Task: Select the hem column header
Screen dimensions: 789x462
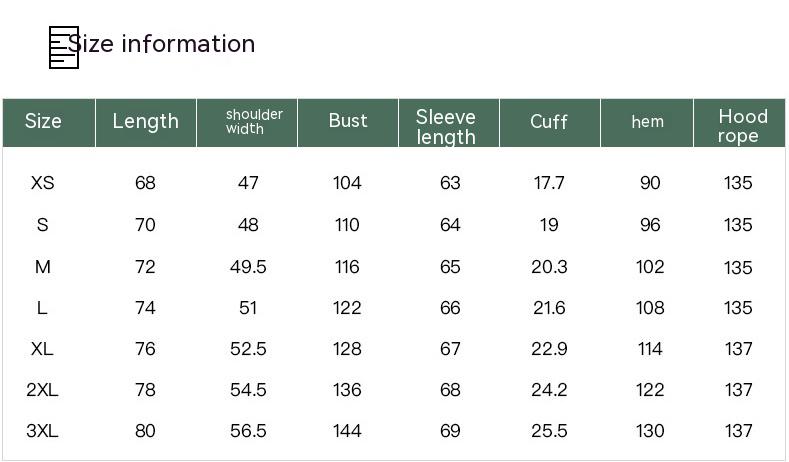Action: (647, 122)
